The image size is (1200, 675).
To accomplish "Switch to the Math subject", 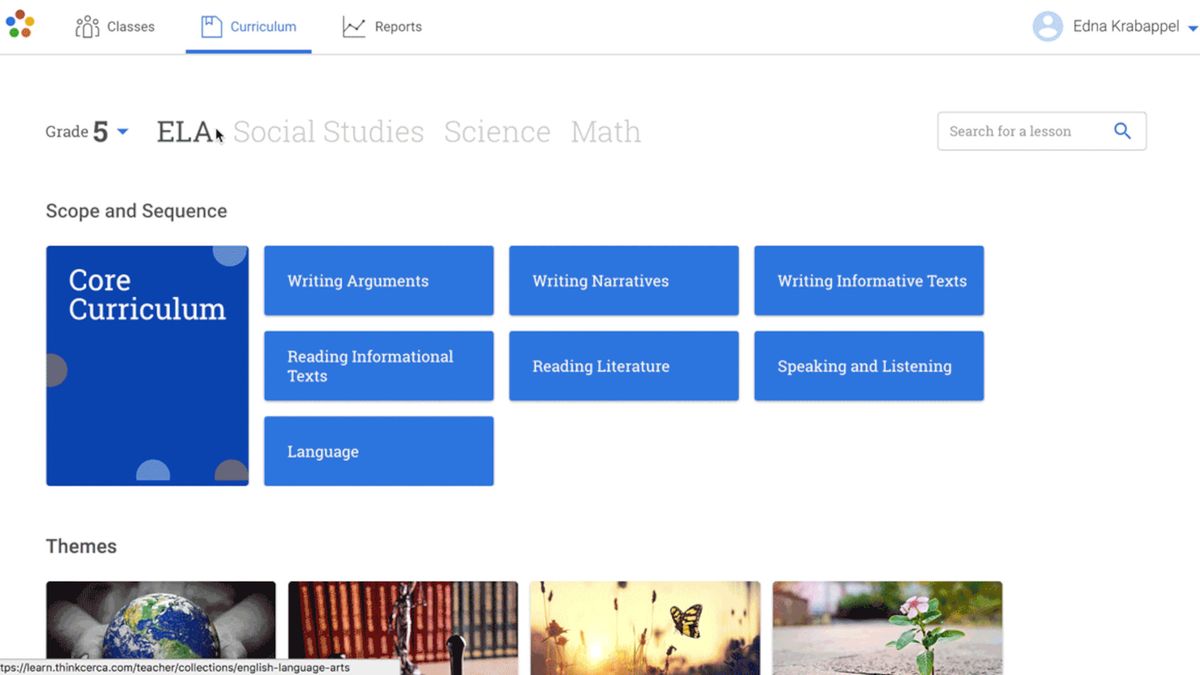I will [606, 131].
